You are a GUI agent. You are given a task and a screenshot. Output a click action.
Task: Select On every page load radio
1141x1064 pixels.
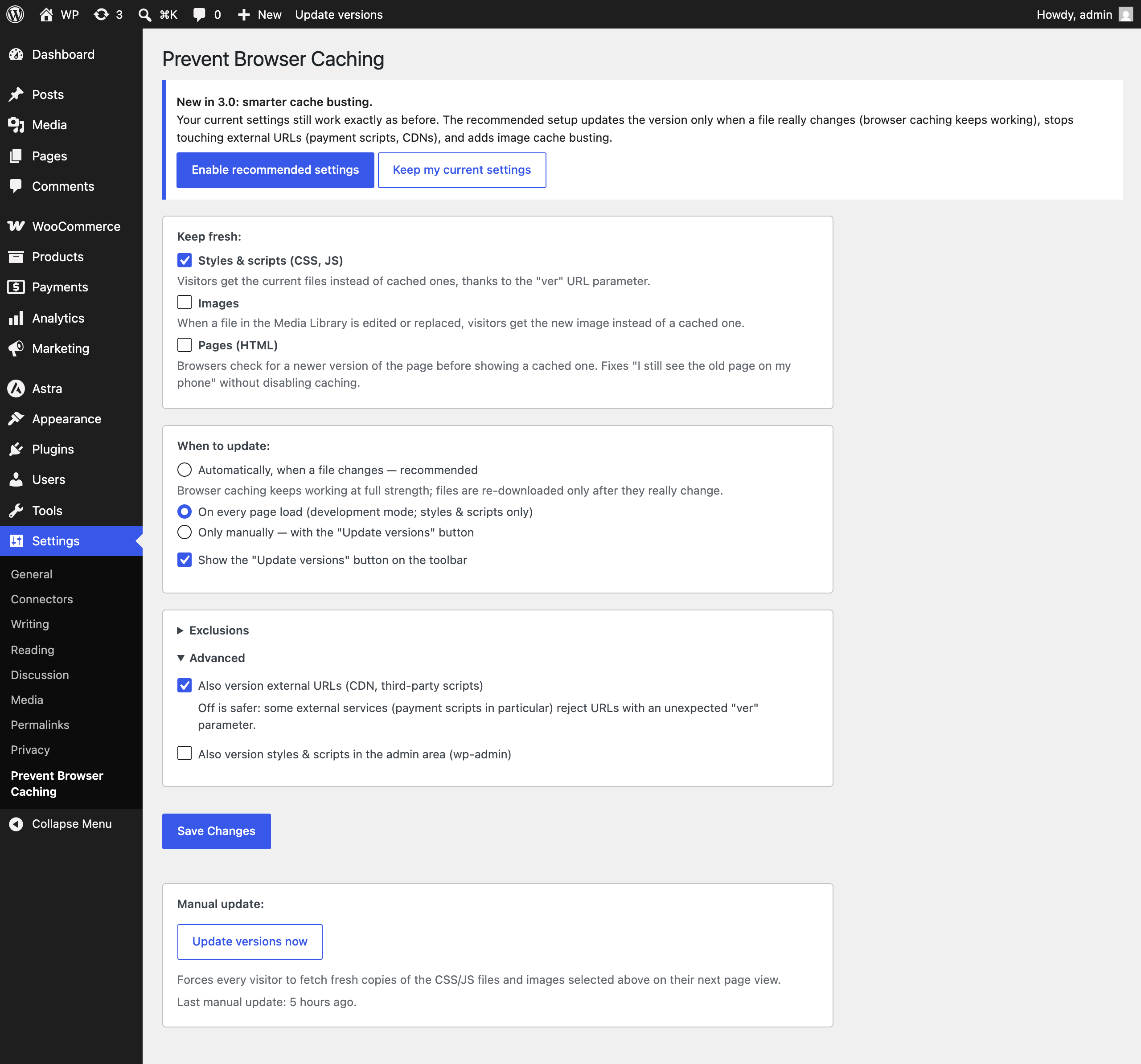[x=184, y=512]
